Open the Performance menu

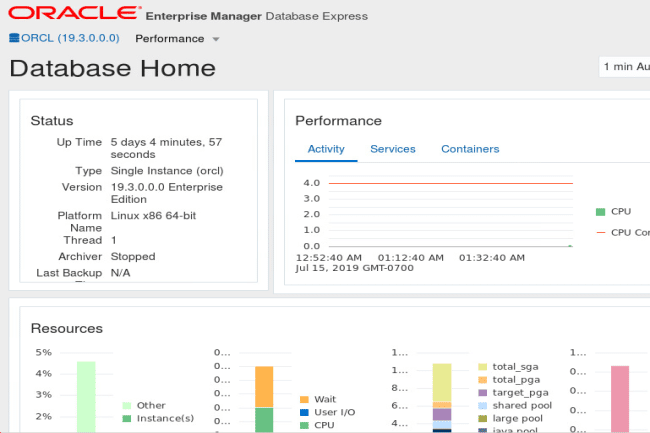170,39
